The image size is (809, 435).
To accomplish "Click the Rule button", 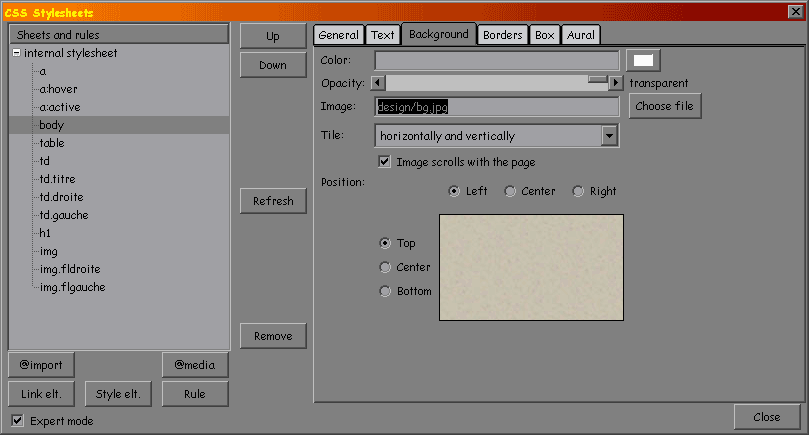I will pyautogui.click(x=195, y=394).
